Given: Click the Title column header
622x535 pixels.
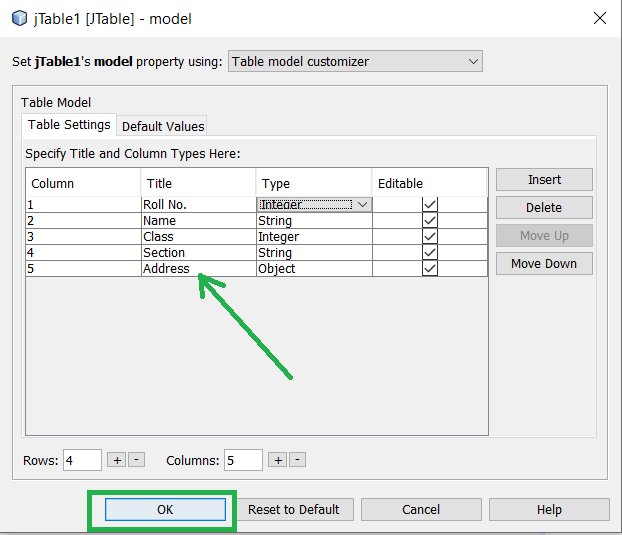Looking at the screenshot, I should (x=198, y=183).
